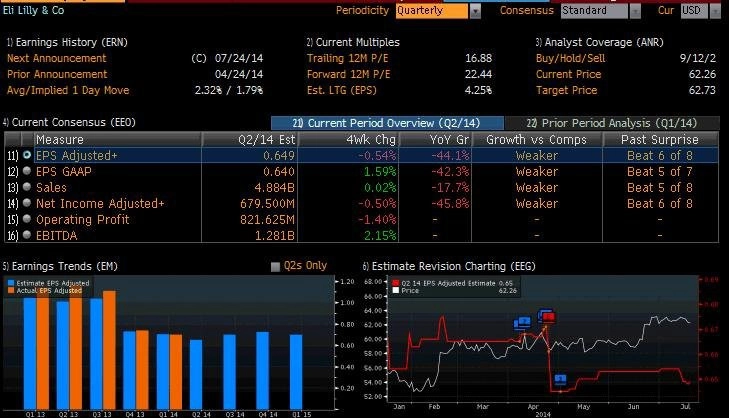This screenshot has width=729, height=418.
Task: Click the Target Price value 62.73
Action: [x=702, y=90]
